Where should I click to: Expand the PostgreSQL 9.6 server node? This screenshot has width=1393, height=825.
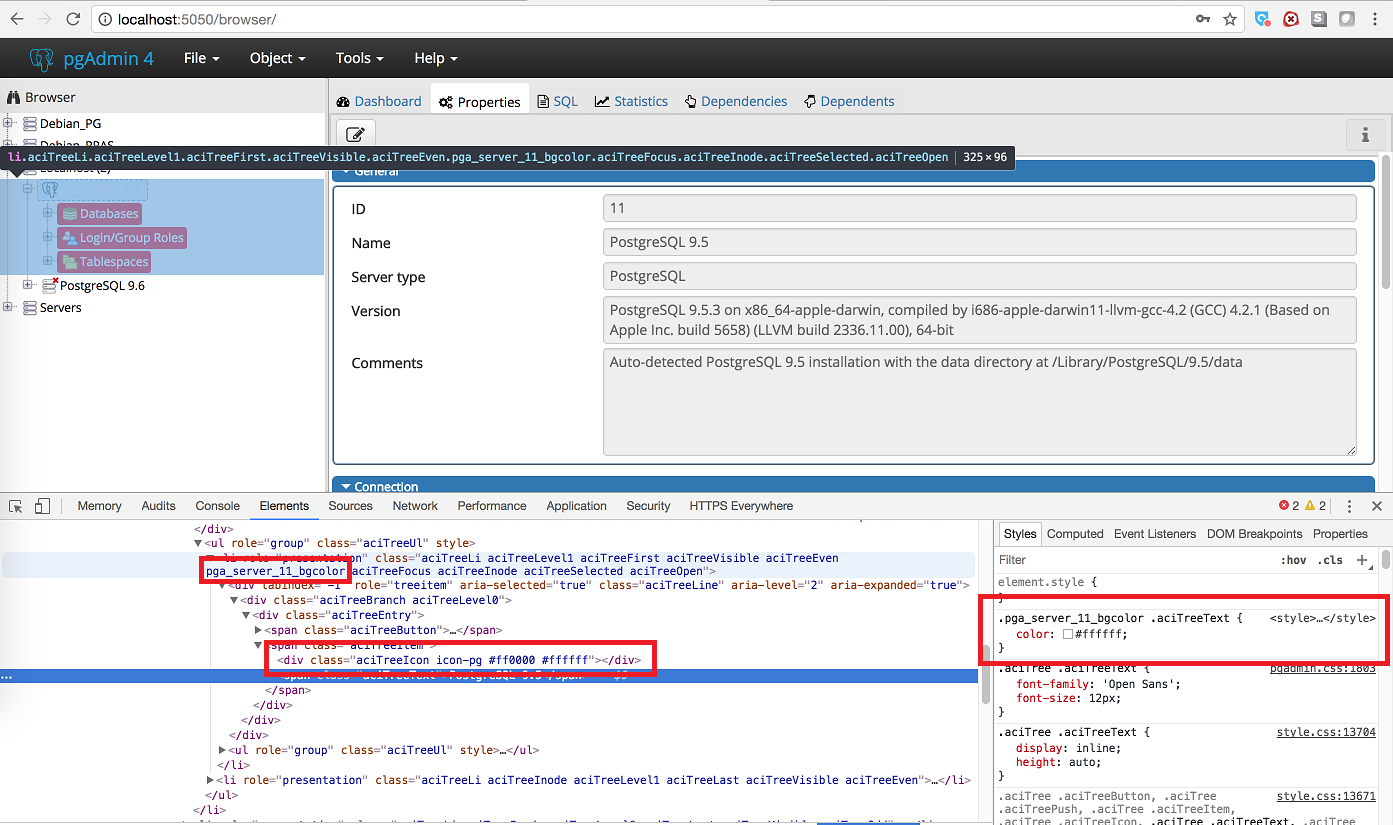tap(28, 285)
